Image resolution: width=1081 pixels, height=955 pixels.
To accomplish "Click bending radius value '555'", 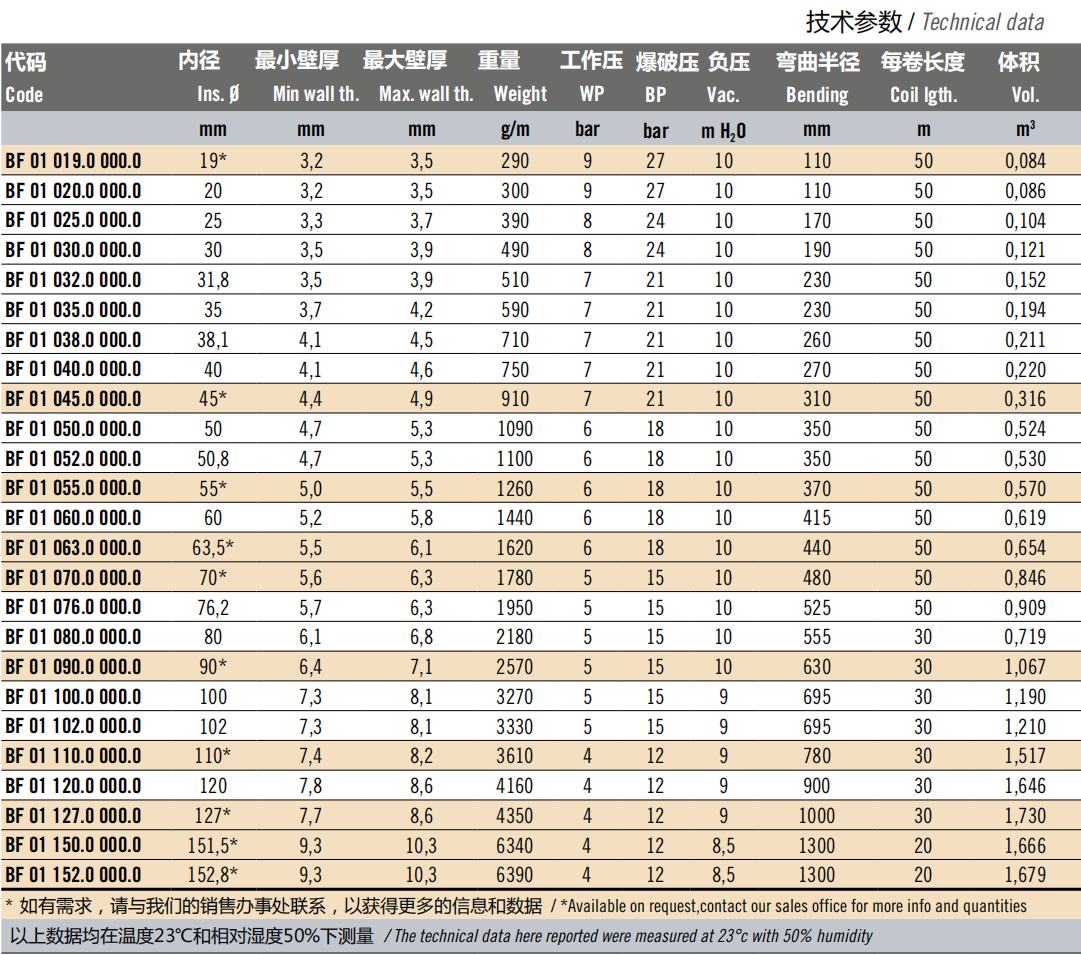I will [817, 637].
